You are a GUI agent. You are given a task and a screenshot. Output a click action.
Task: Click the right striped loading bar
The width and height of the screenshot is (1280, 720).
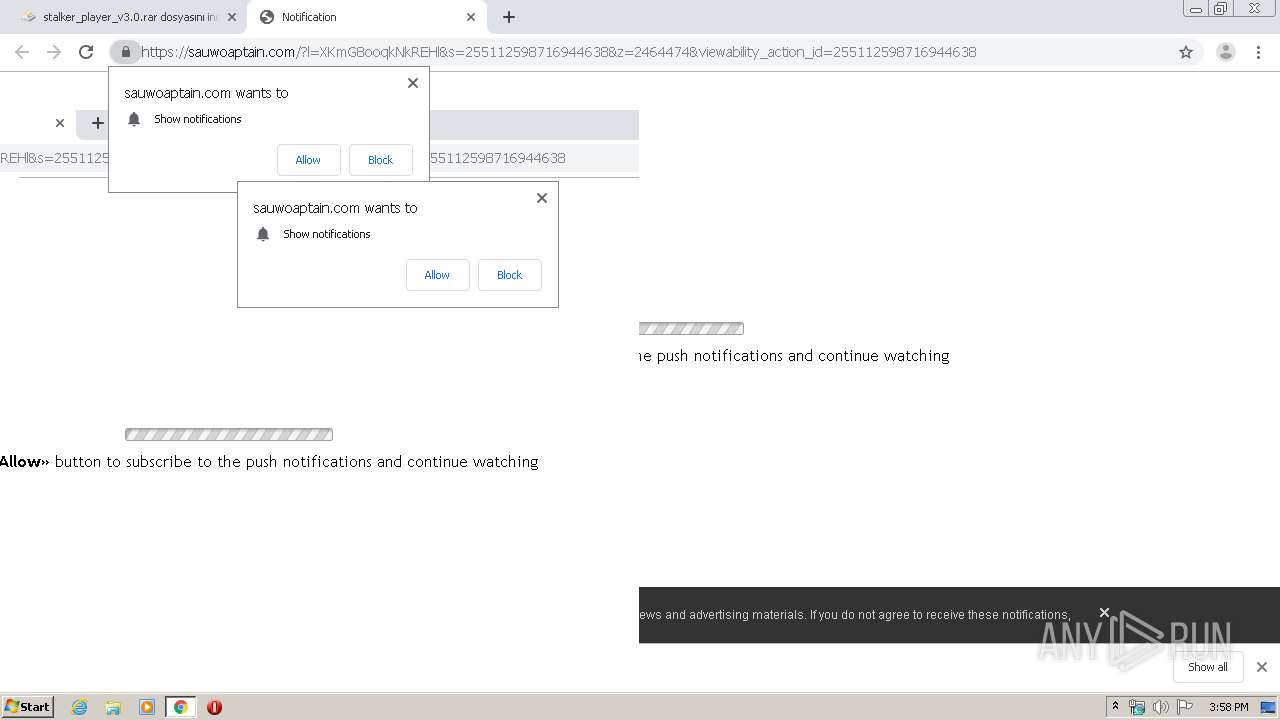[x=691, y=328]
